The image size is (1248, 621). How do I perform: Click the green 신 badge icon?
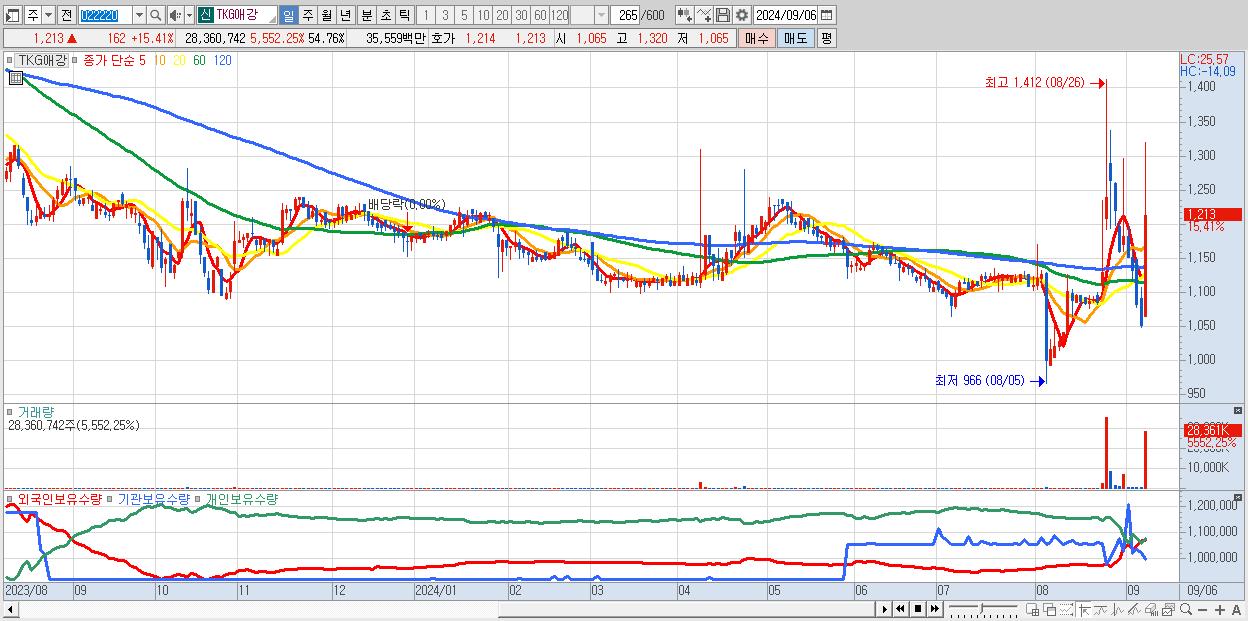point(204,15)
